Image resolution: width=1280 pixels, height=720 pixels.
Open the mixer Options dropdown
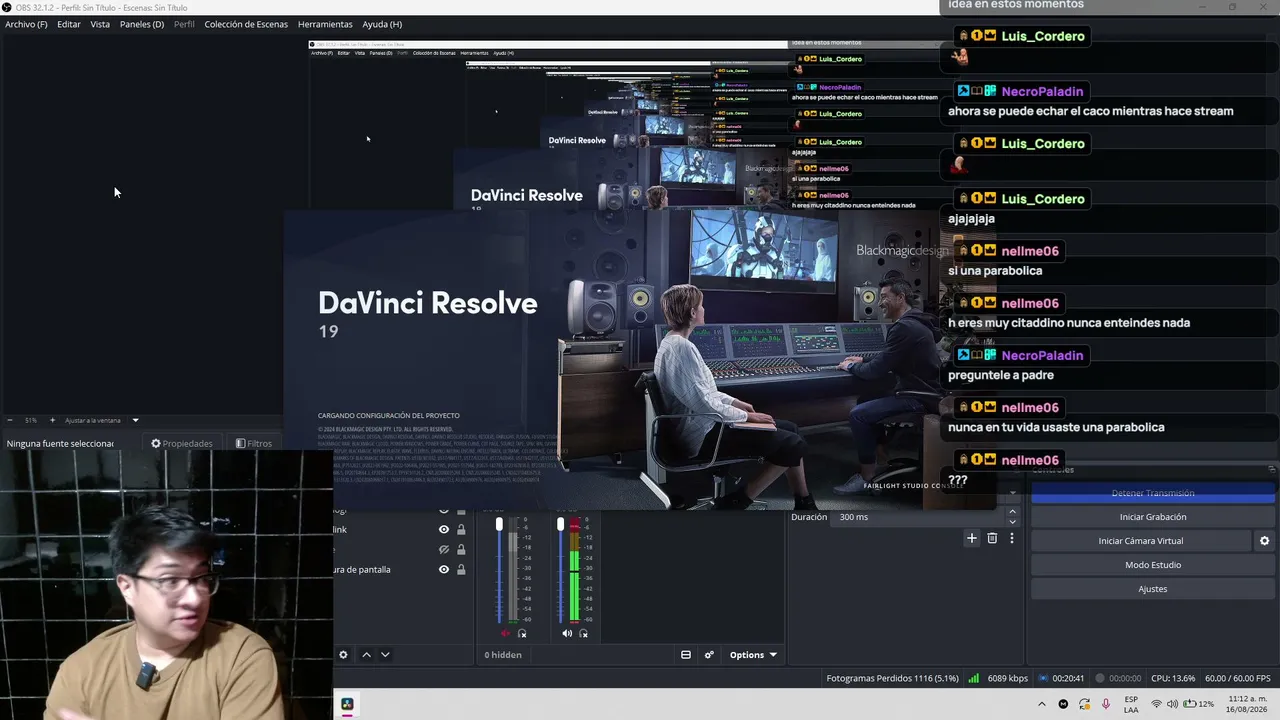pos(753,655)
